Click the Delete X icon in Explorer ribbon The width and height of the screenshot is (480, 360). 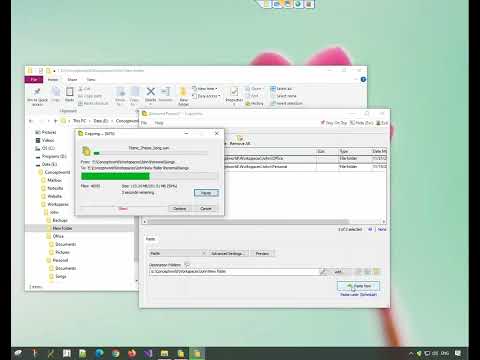pyautogui.click(x=151, y=94)
